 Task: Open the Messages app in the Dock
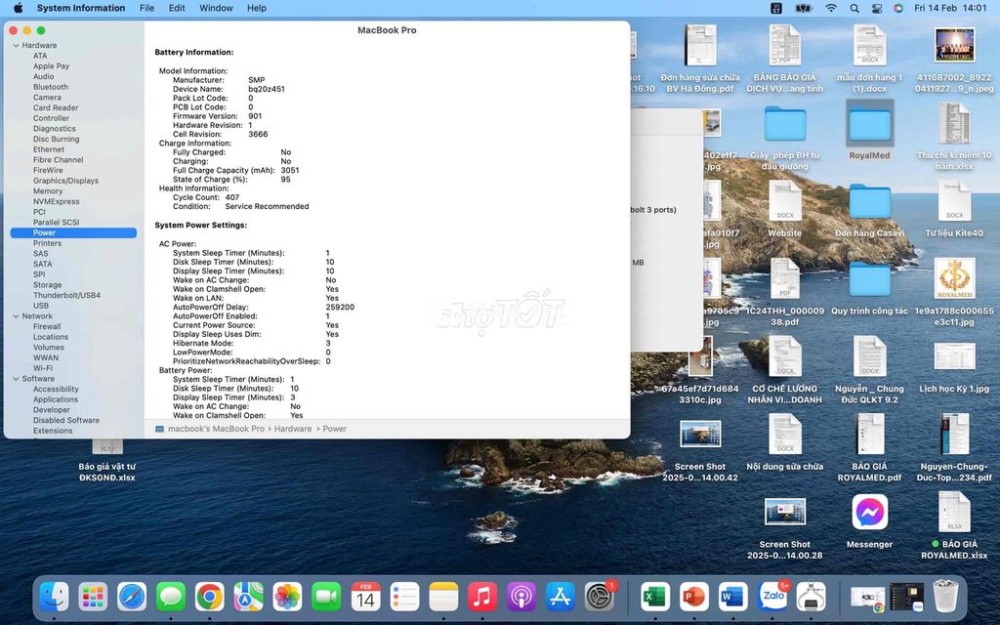point(171,598)
